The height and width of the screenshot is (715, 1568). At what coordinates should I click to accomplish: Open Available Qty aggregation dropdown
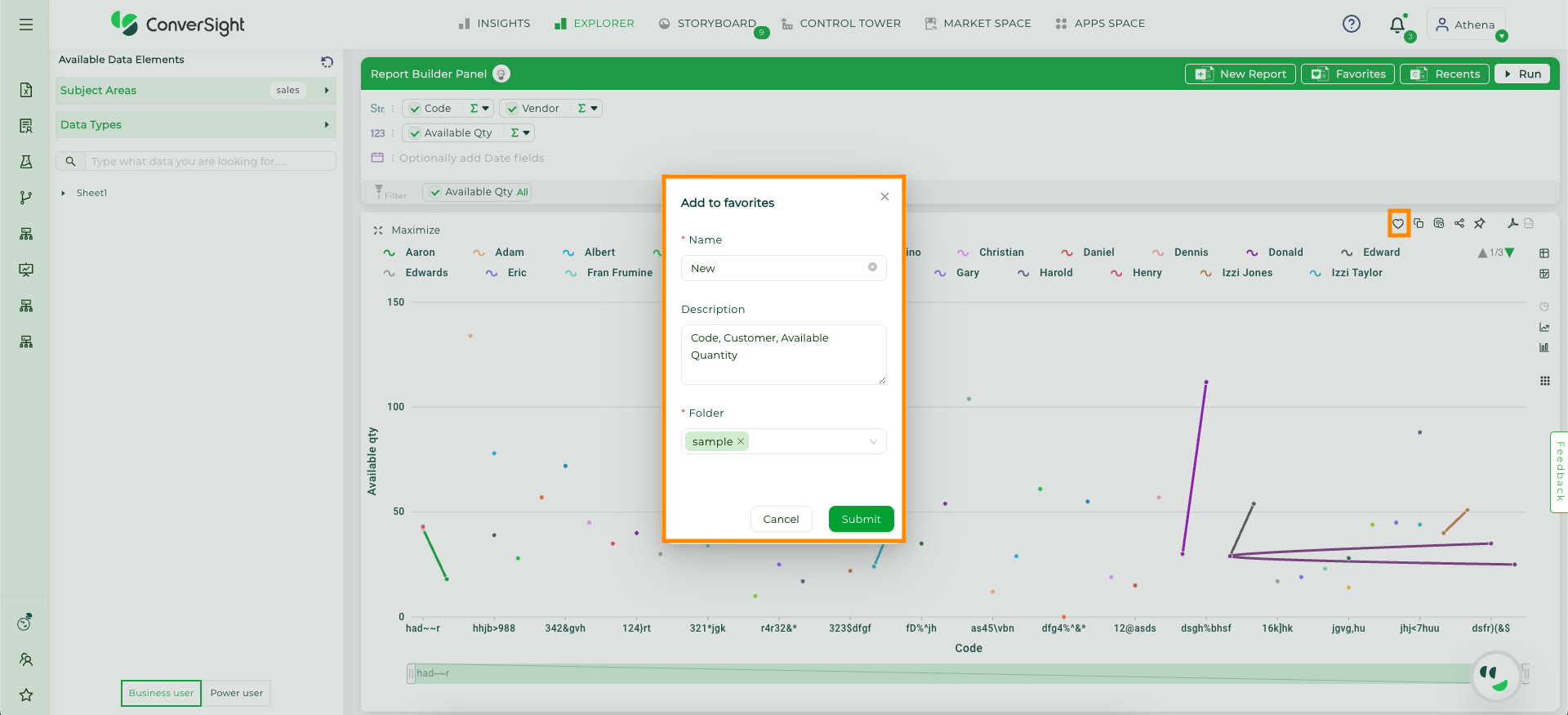[x=520, y=133]
